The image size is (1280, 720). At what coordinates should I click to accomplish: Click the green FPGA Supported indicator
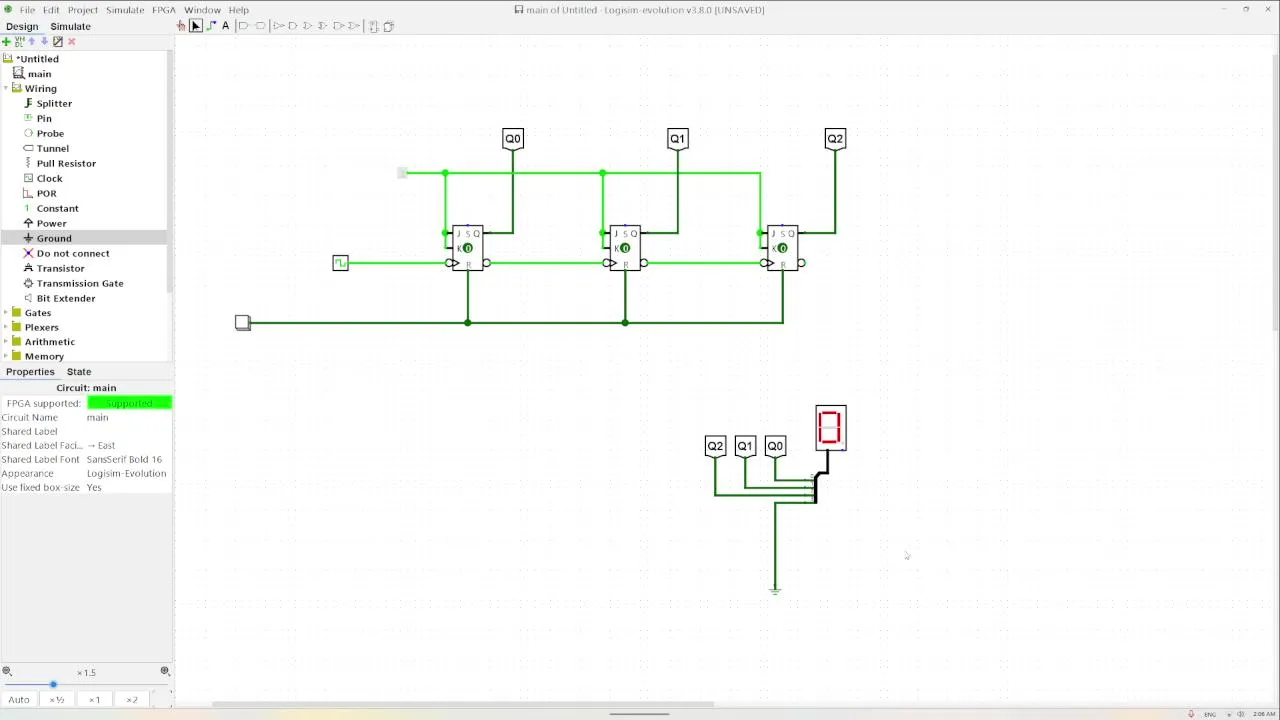(129, 403)
